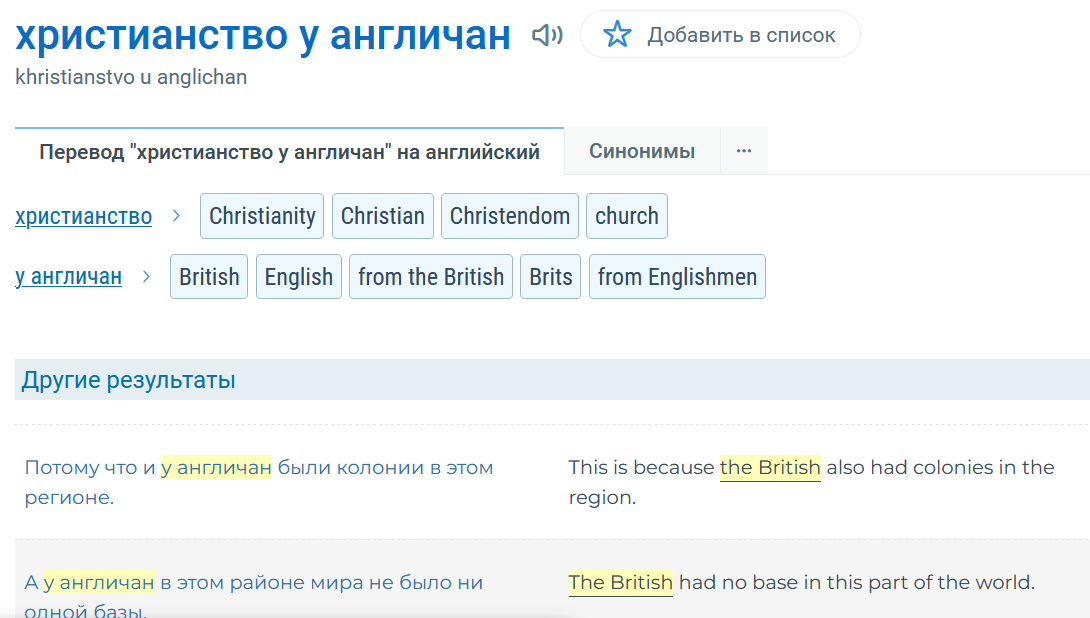Viewport: 1090px width, 618px height.
Task: Open the three-dots more options tab
Action: point(744,152)
